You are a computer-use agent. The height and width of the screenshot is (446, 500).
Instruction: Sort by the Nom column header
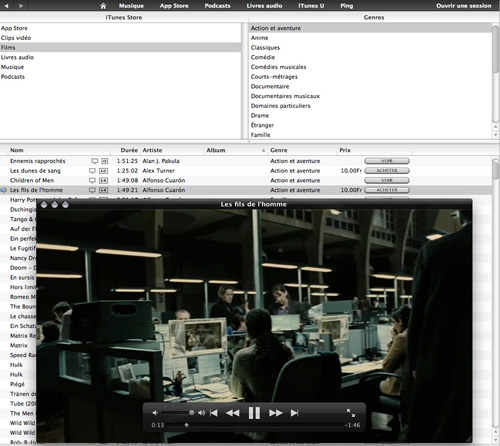[x=58, y=150]
